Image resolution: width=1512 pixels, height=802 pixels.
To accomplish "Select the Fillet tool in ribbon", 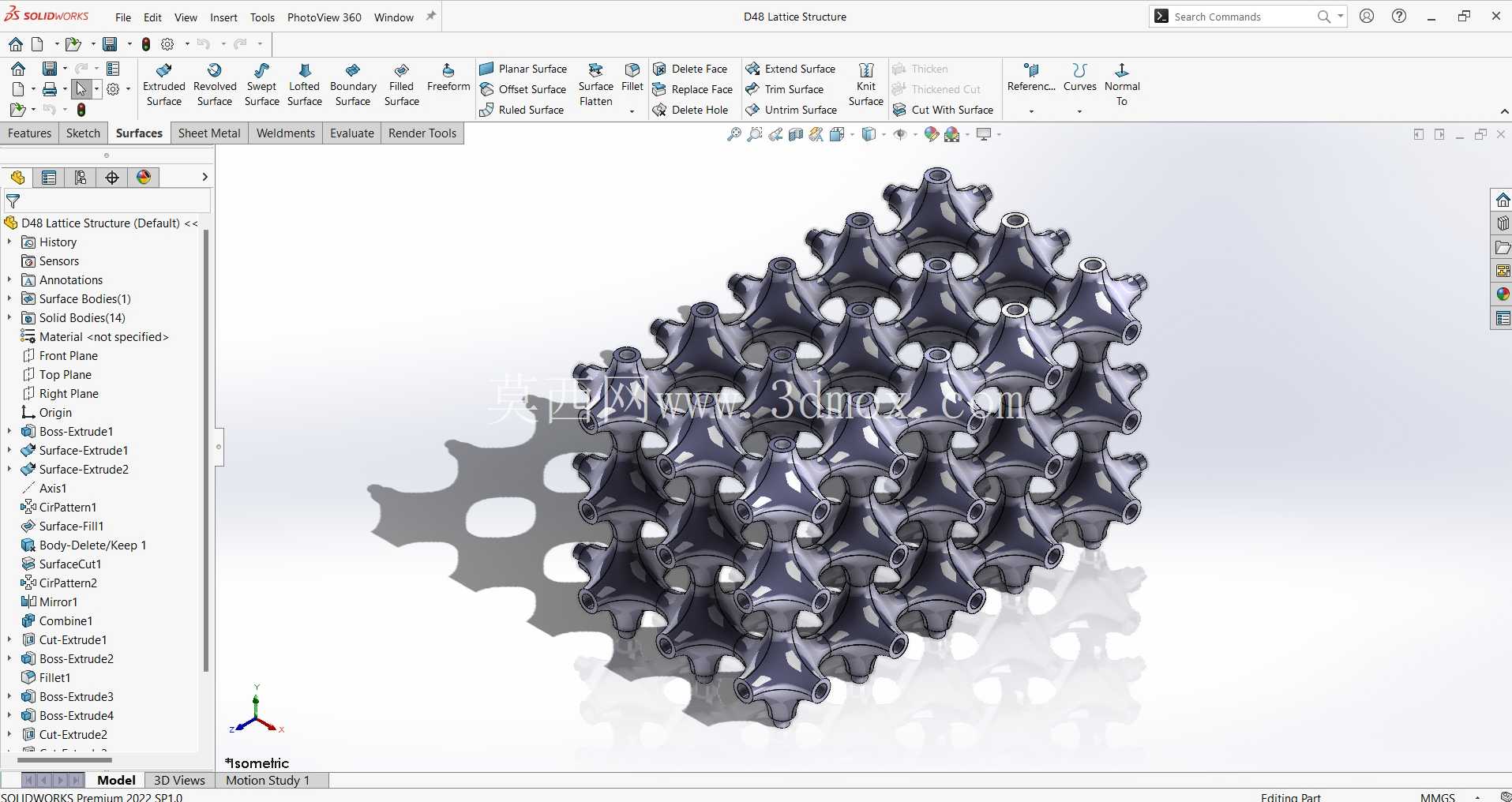I will click(632, 78).
